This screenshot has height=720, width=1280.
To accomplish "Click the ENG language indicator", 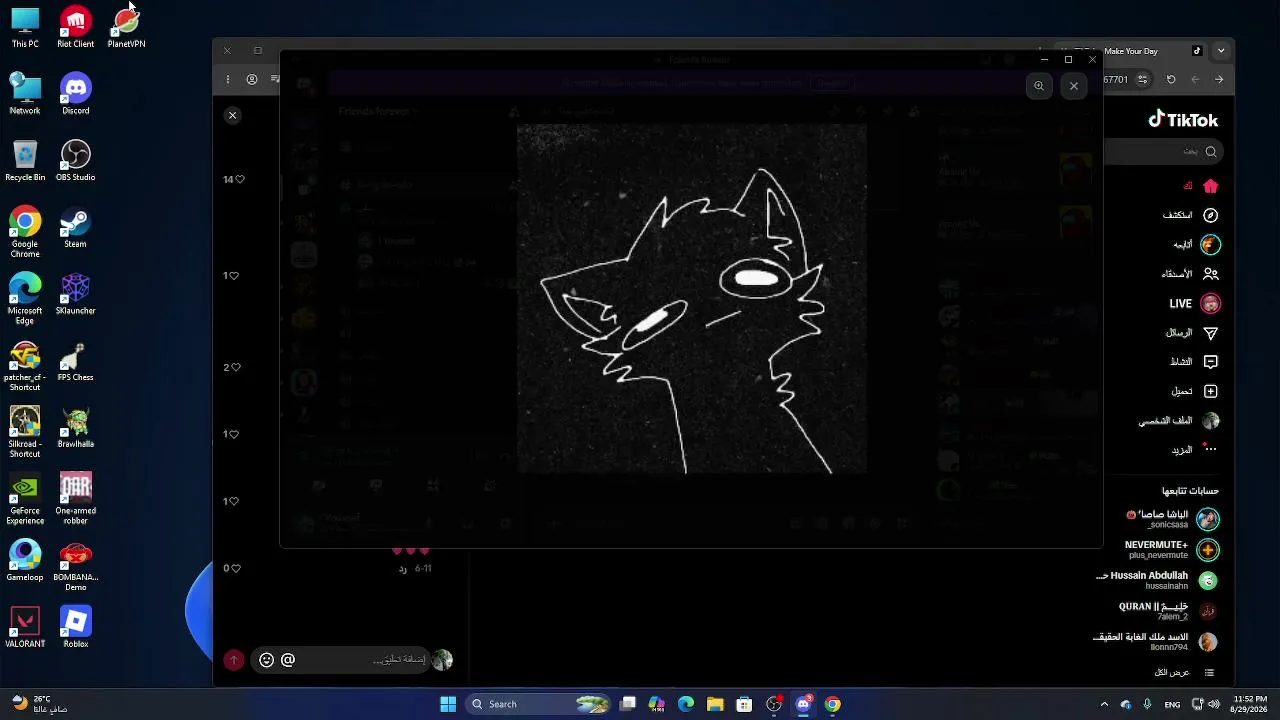I will (1172, 705).
